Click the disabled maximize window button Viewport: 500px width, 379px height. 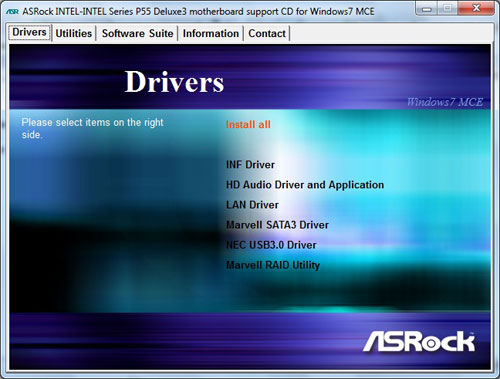447,9
